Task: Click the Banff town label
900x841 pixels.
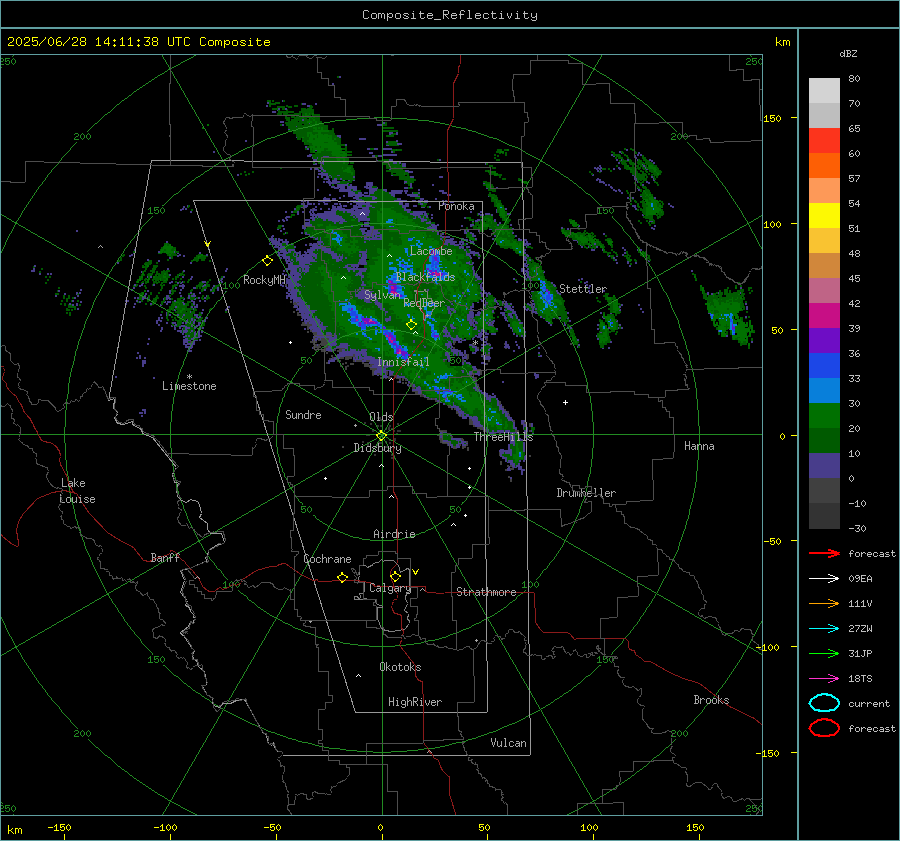Action: [x=165, y=557]
